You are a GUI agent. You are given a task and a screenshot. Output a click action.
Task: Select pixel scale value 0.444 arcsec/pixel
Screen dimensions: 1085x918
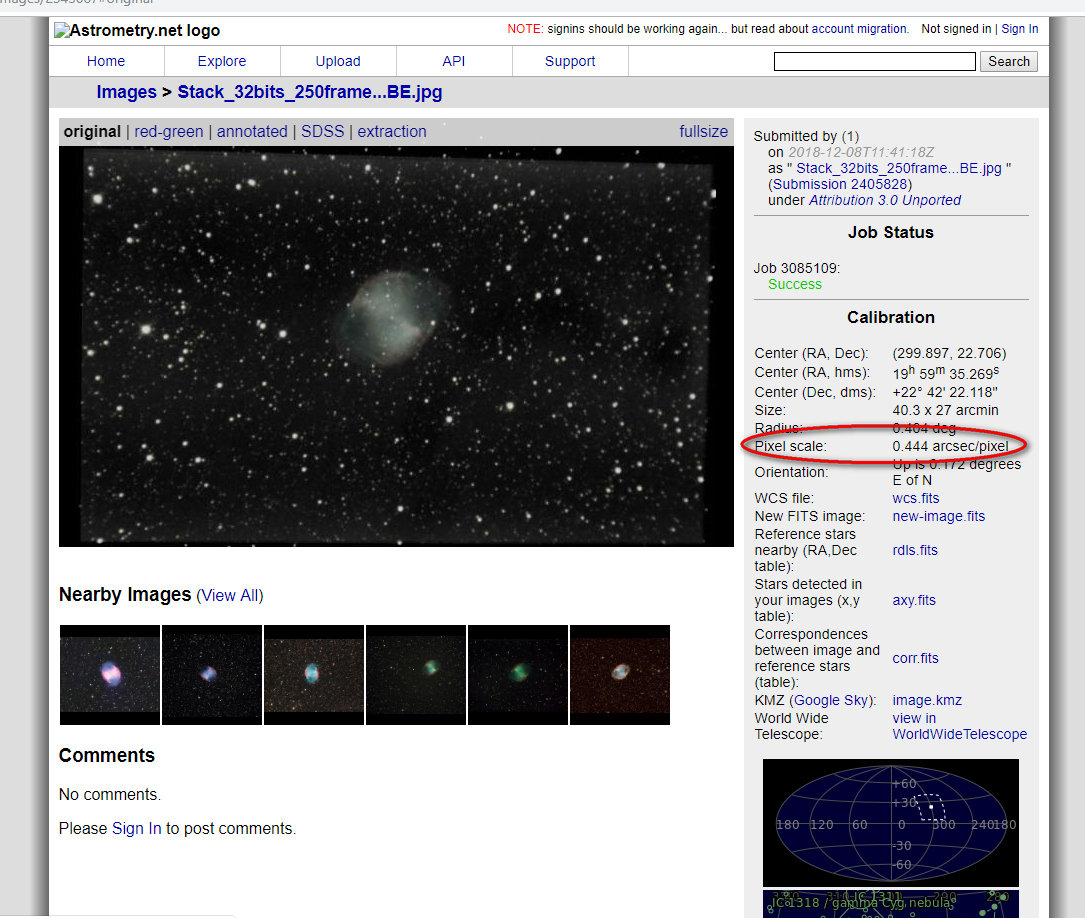coord(950,446)
